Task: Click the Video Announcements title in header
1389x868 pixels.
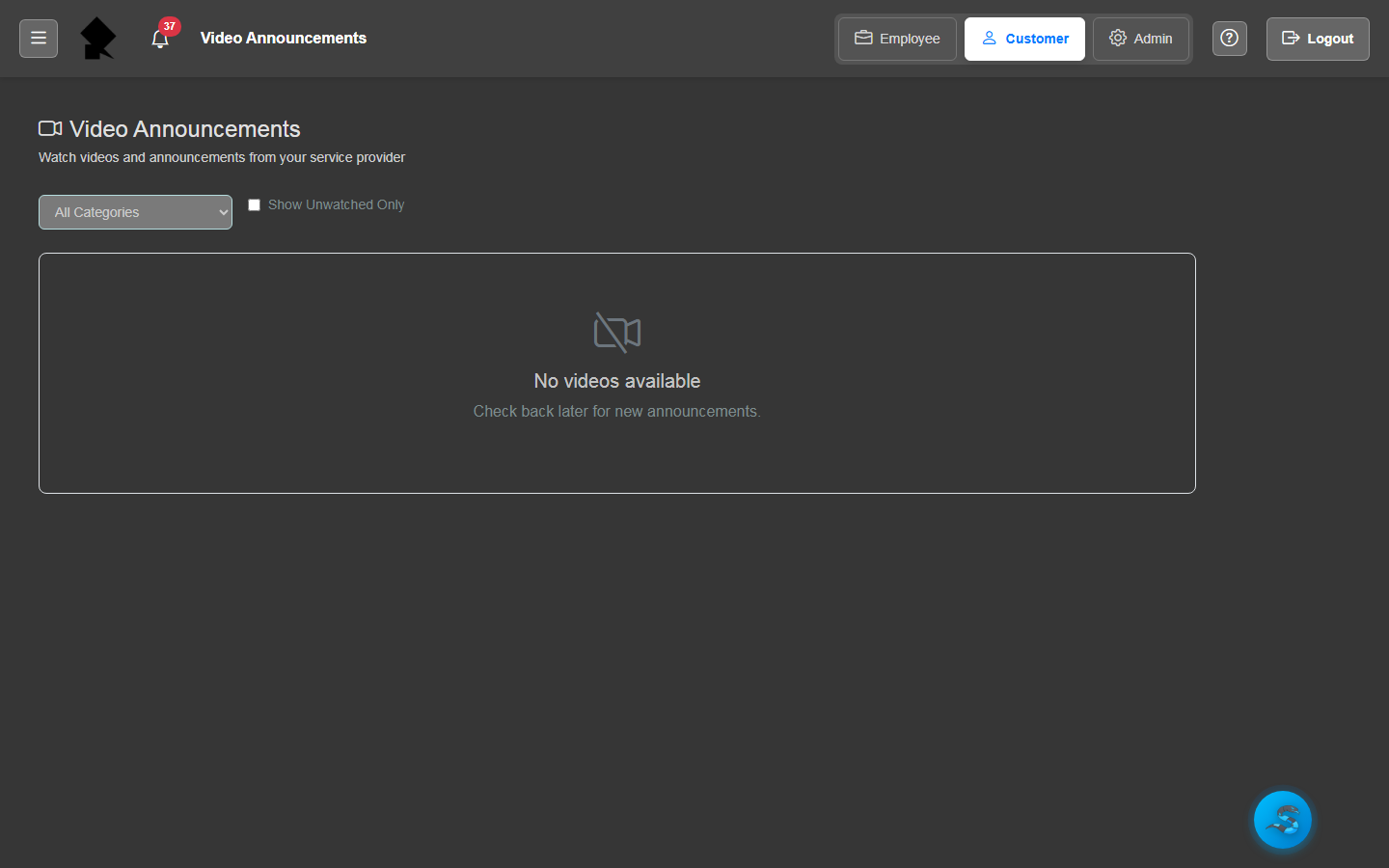Action: click(283, 39)
